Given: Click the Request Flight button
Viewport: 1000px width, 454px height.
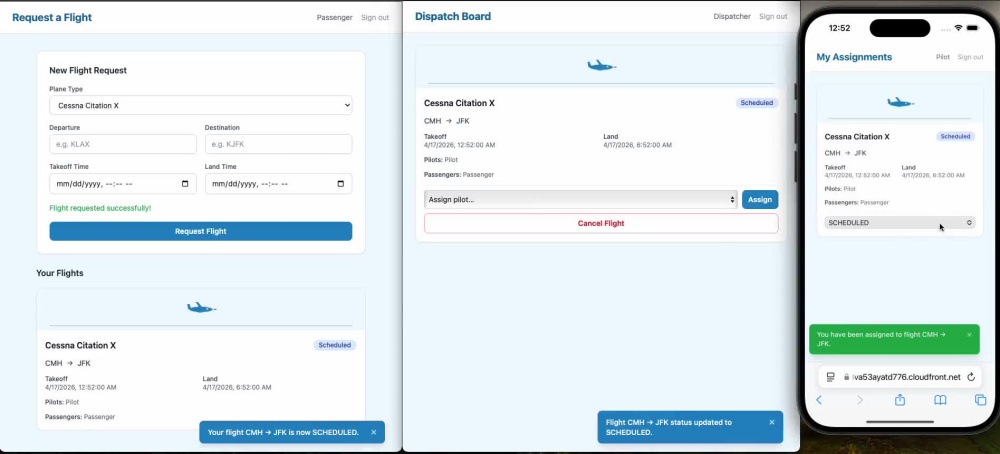Looking at the screenshot, I should 200,231.
